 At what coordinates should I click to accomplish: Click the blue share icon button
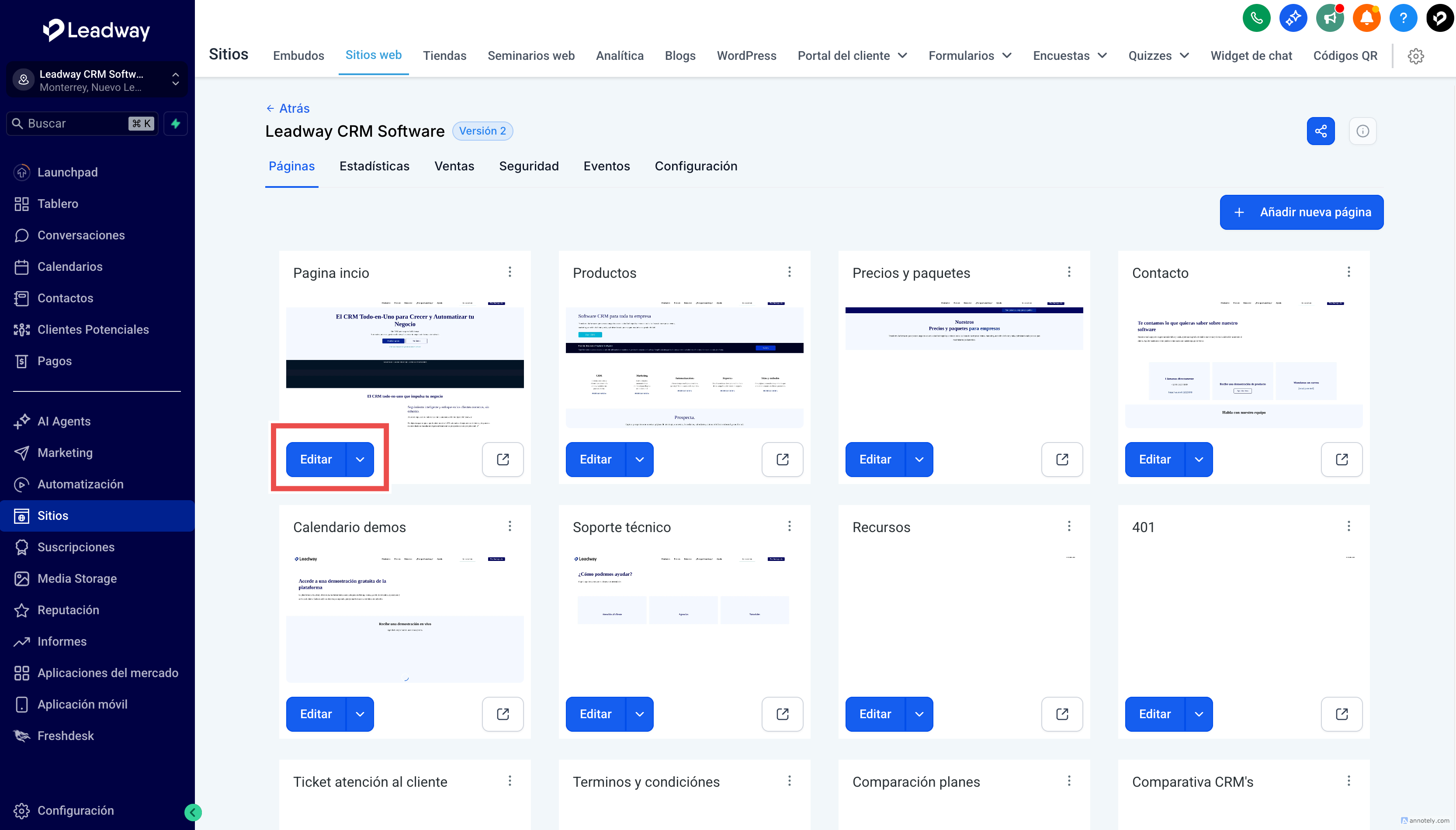pos(1321,131)
